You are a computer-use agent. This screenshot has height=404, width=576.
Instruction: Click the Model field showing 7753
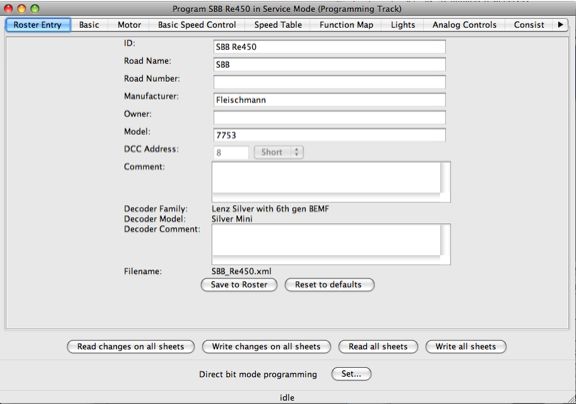pos(329,135)
